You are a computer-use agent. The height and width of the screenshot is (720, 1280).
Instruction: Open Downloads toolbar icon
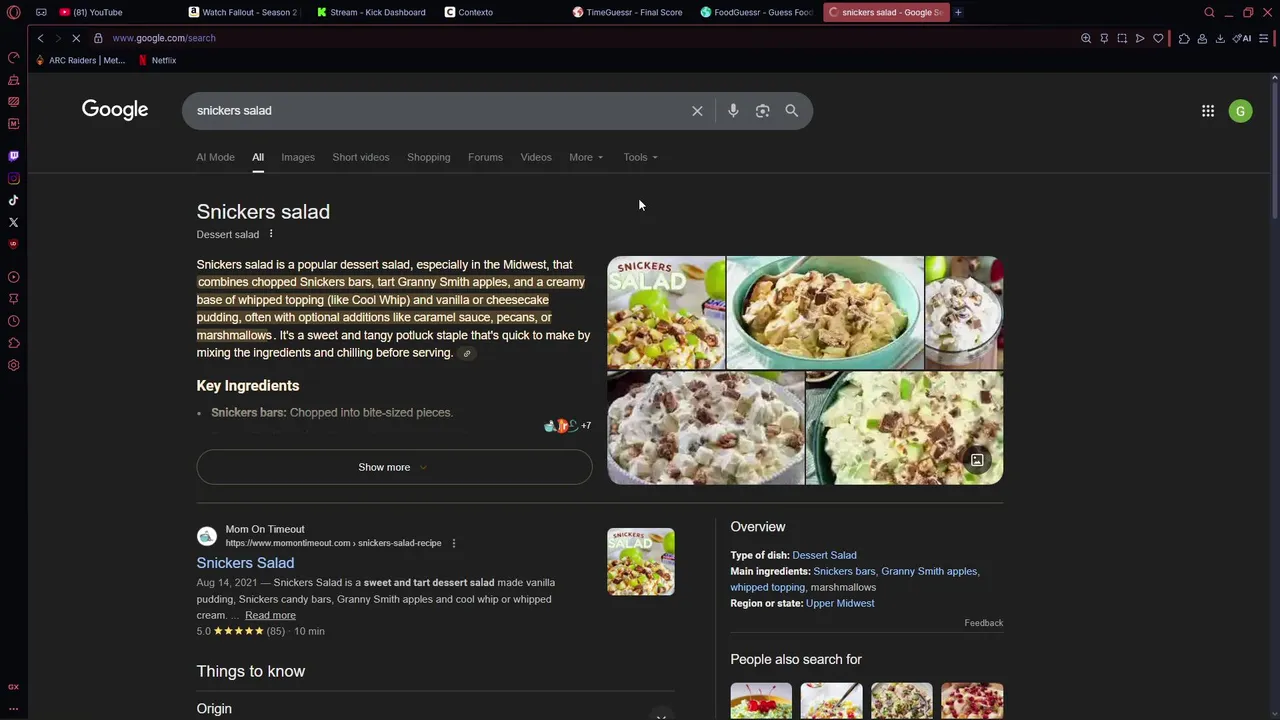[x=1220, y=38]
